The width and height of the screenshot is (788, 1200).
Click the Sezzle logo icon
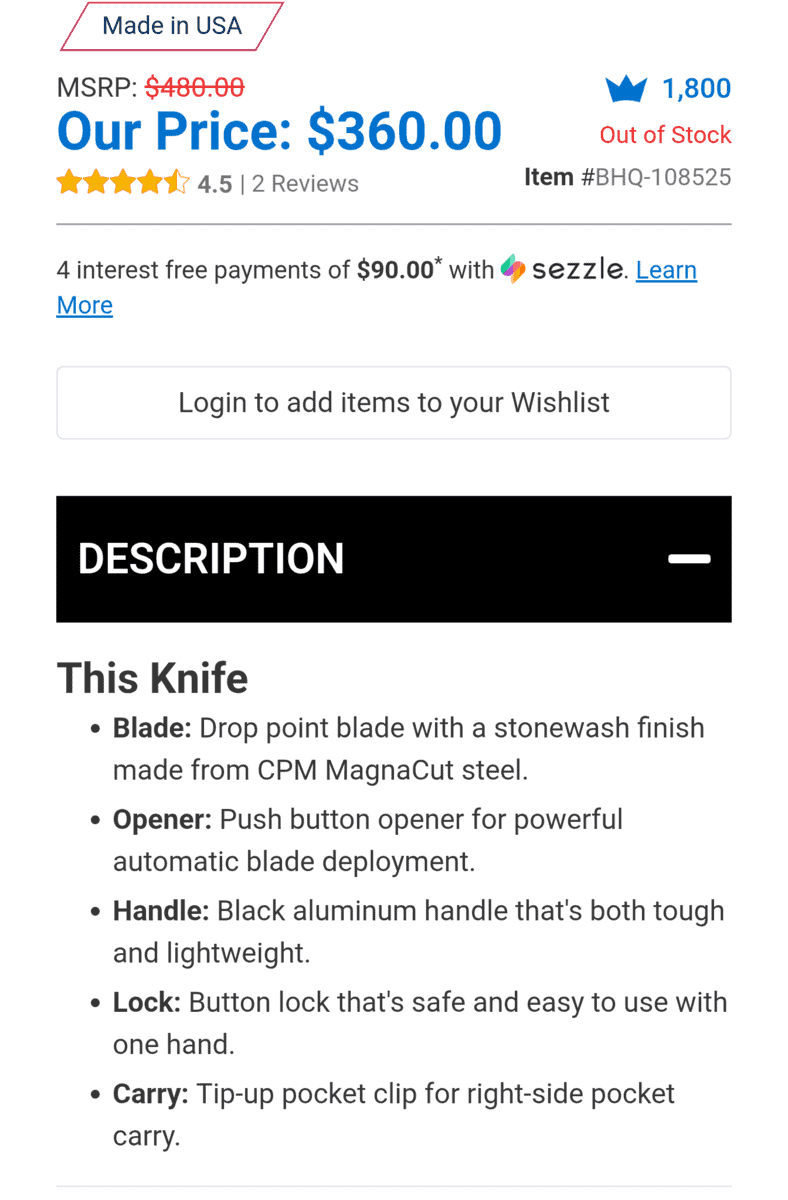(513, 269)
